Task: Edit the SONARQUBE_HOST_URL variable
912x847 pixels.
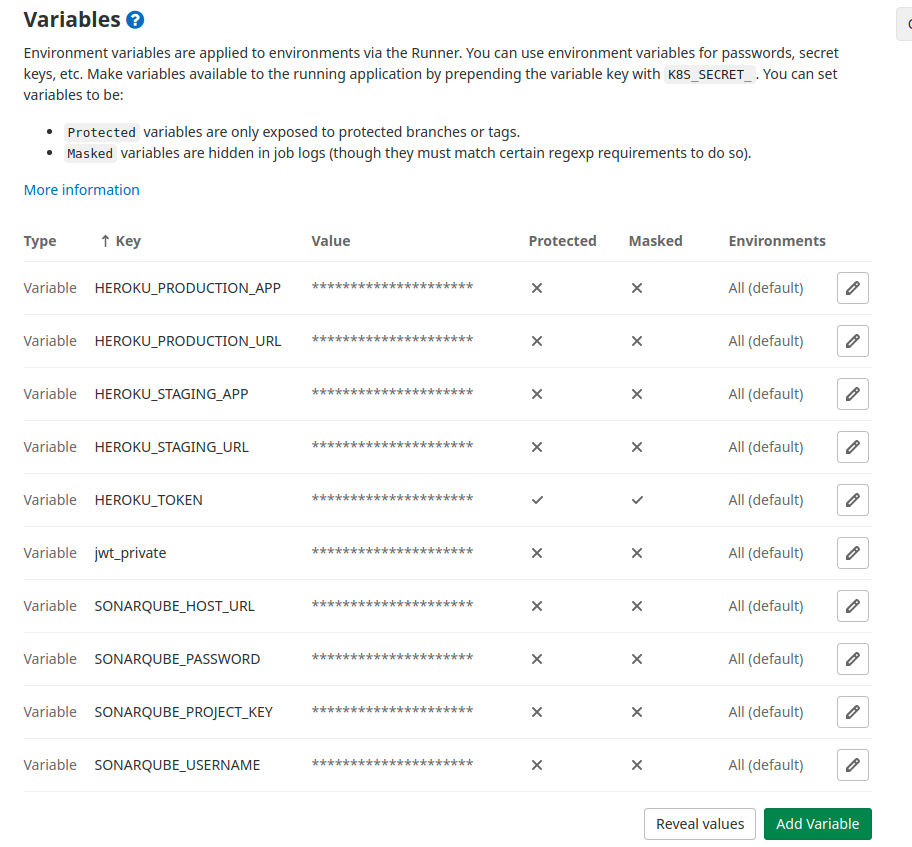Action: click(852, 606)
